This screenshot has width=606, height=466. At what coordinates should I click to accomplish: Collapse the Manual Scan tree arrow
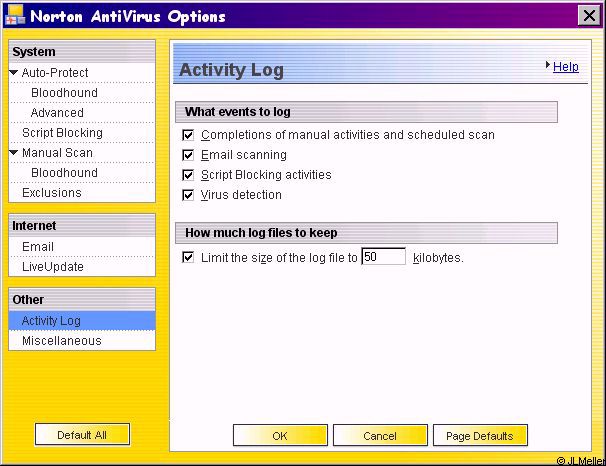pos(14,153)
